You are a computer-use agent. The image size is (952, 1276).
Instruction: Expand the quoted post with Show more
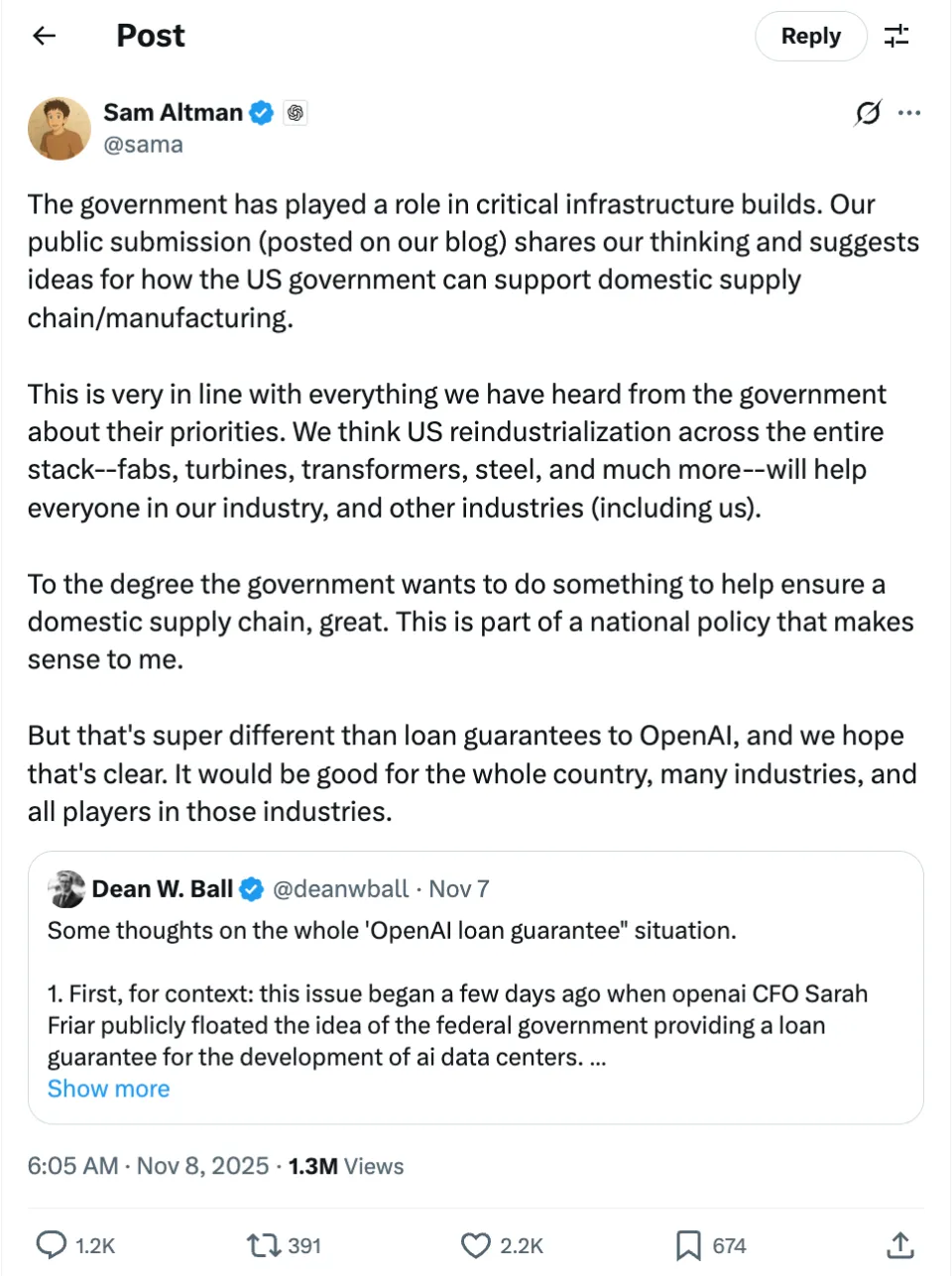click(x=109, y=1089)
